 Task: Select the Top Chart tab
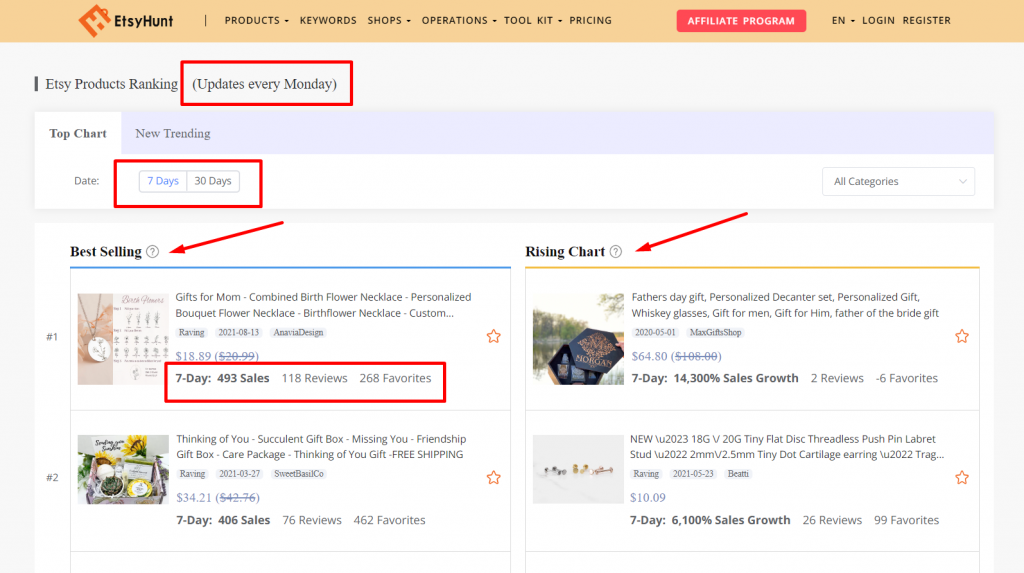click(78, 133)
